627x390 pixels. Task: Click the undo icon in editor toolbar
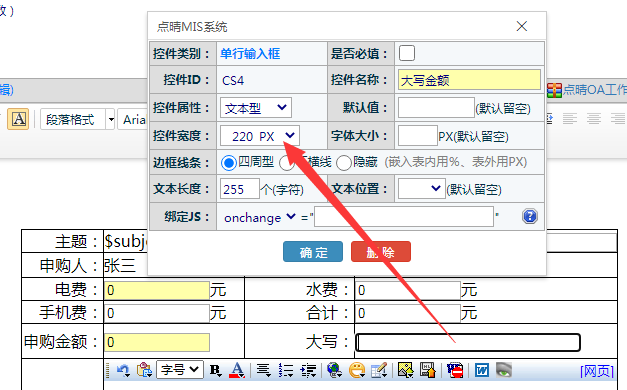[123, 370]
